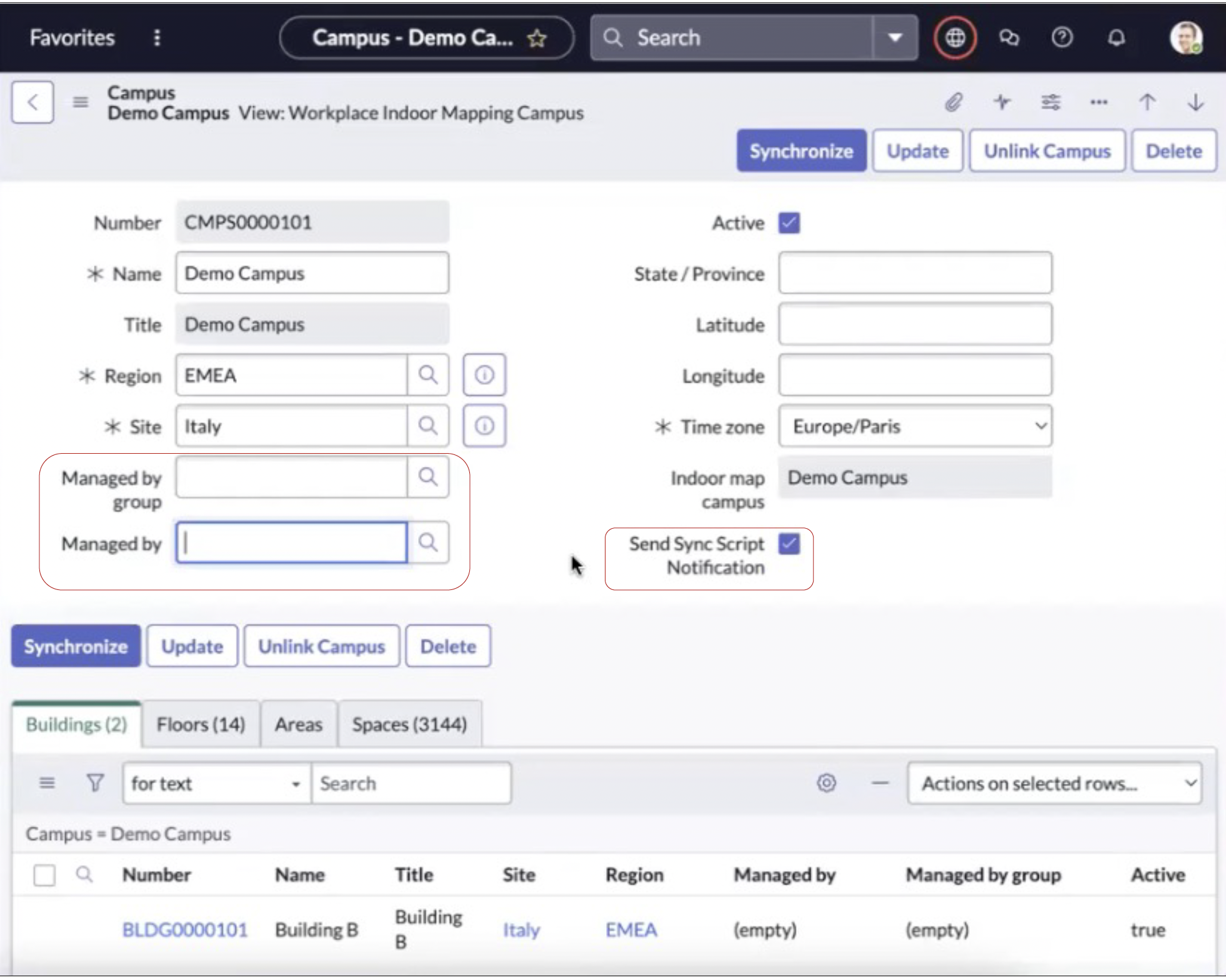The height and width of the screenshot is (980, 1226).
Task: Open list personalize gear icon
Action: (x=826, y=782)
